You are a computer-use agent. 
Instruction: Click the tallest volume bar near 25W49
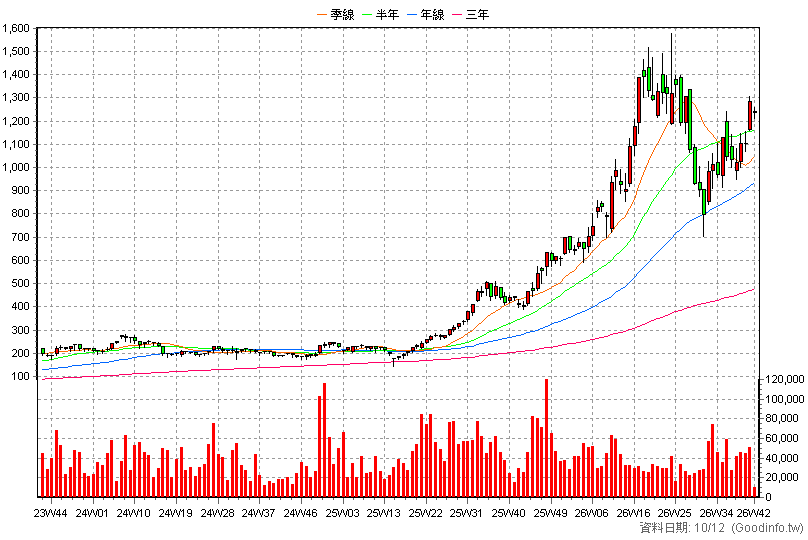pyautogui.click(x=546, y=438)
